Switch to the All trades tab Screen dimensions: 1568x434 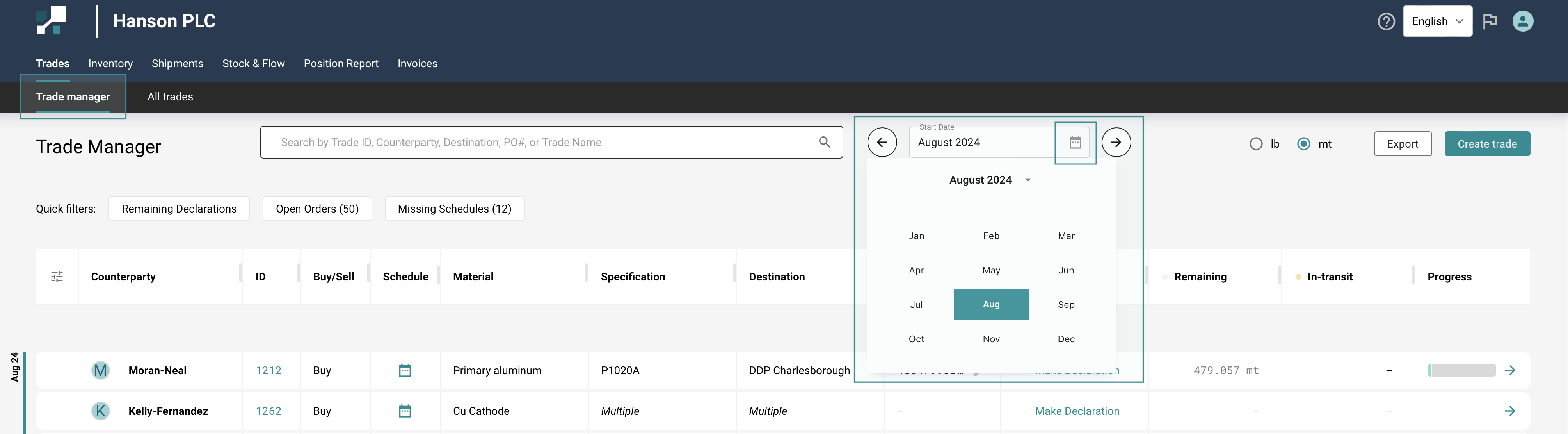click(x=170, y=97)
